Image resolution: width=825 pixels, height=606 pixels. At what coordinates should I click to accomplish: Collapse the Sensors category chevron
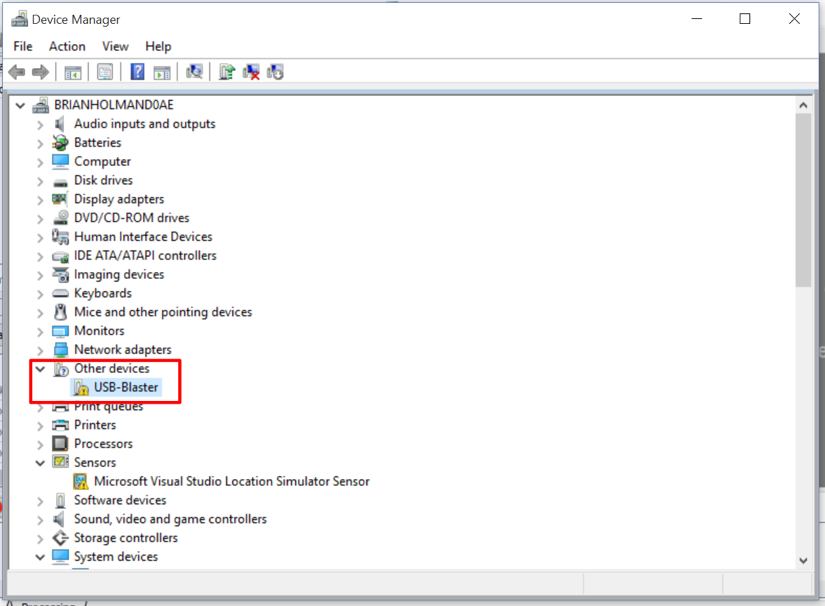[40, 463]
